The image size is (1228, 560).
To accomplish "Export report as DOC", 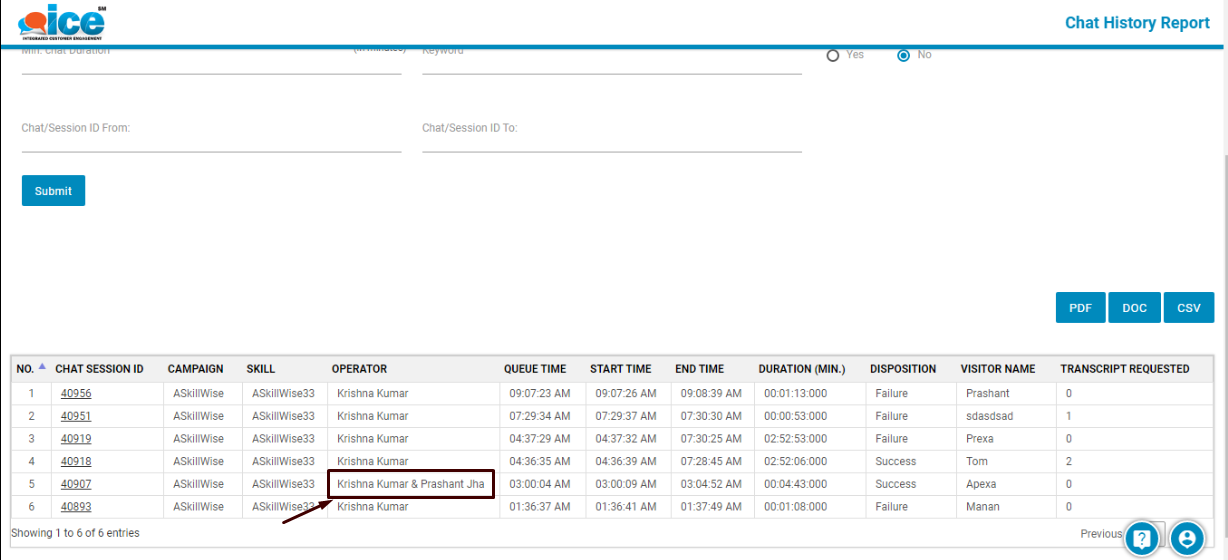I will coord(1134,308).
